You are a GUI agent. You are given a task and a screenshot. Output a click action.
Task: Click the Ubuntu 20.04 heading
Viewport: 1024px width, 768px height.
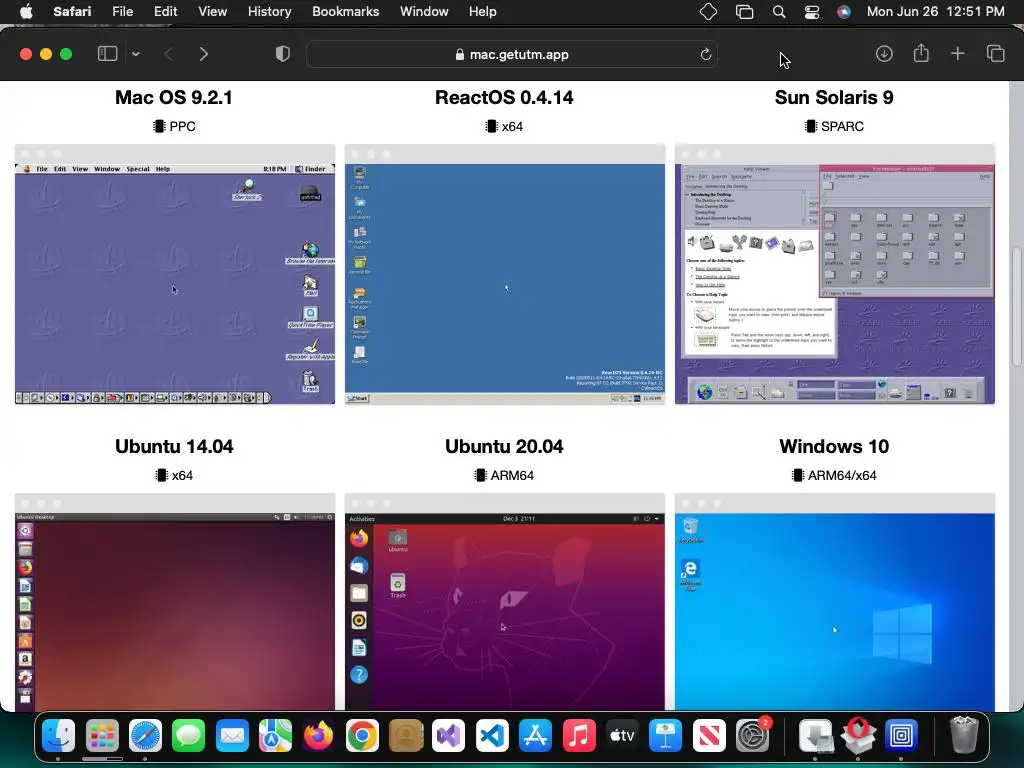(504, 446)
